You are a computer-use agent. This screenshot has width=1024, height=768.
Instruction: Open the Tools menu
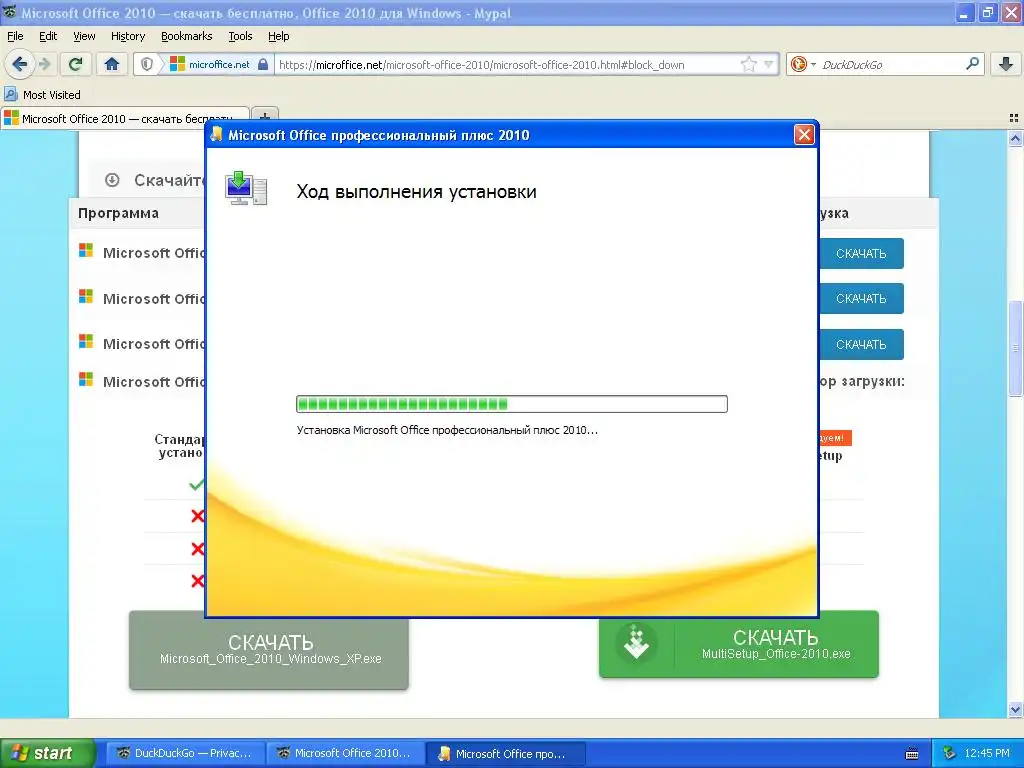tap(240, 36)
